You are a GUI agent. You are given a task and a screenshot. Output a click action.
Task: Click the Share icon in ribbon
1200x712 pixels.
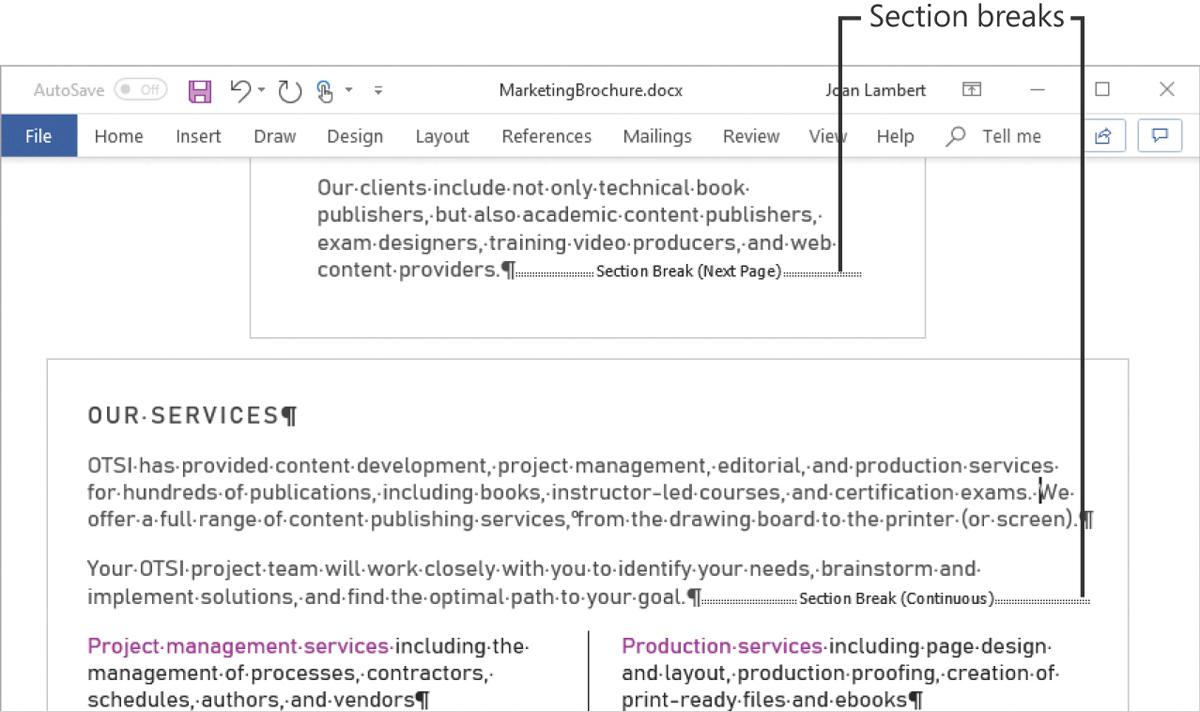[1104, 136]
